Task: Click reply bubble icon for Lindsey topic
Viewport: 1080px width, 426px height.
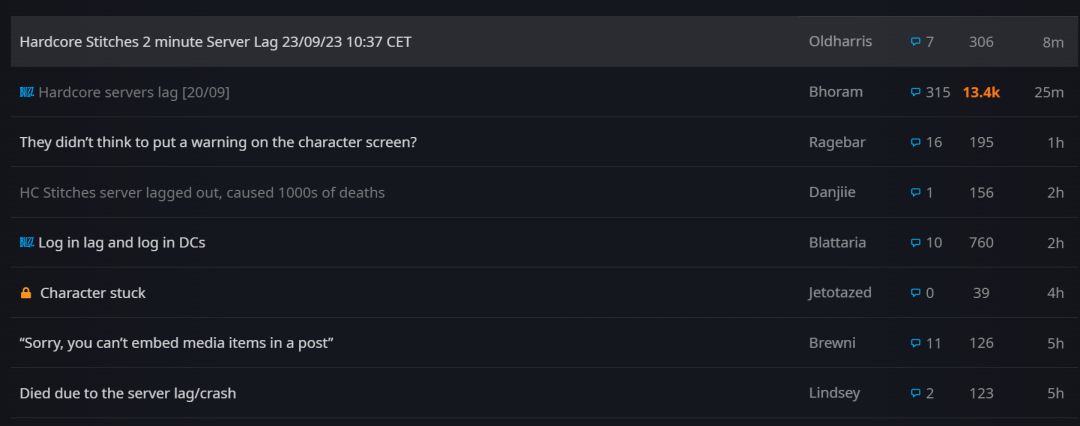Action: tap(915, 393)
